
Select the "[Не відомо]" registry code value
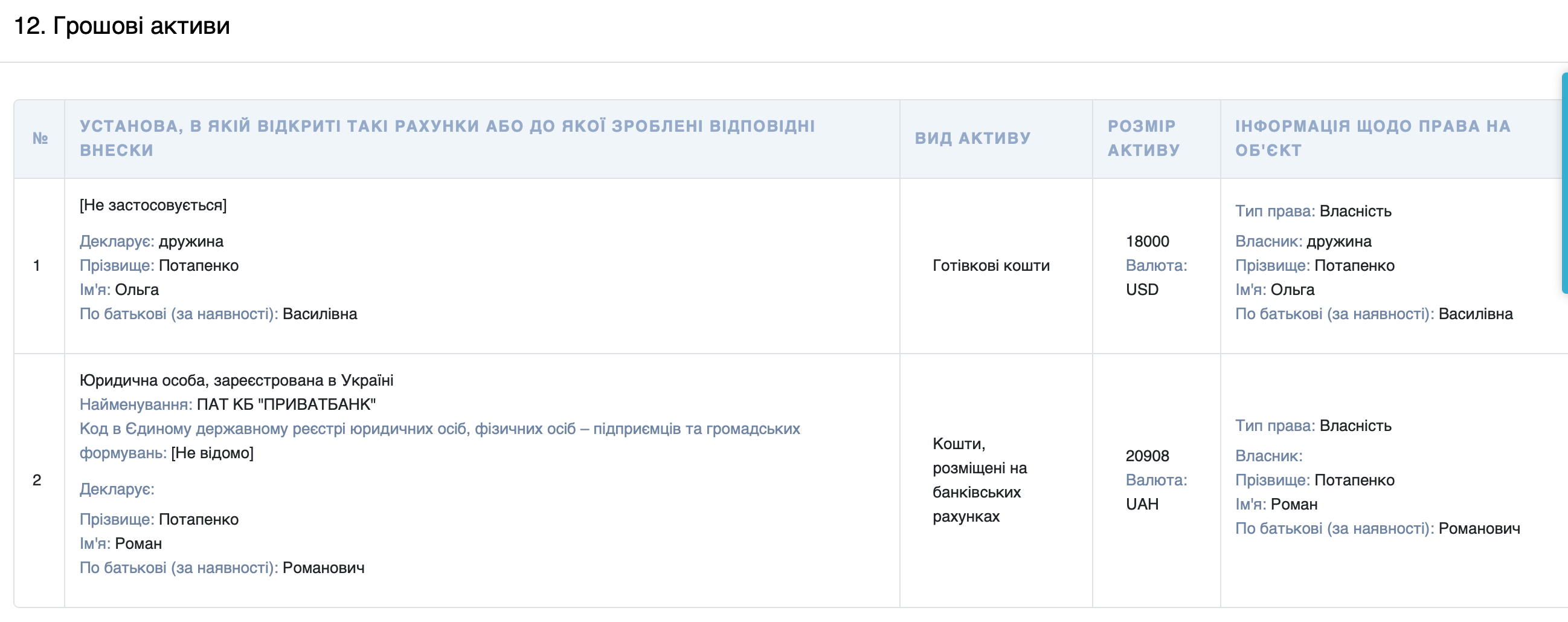(212, 453)
